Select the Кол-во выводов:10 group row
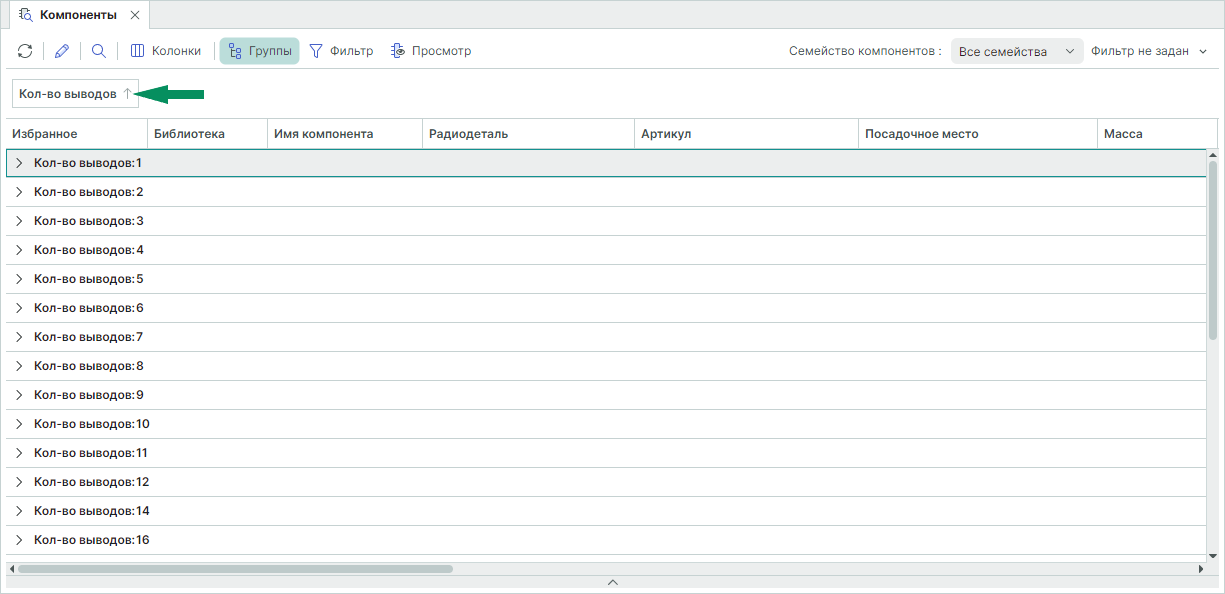Viewport: 1225px width, 594px height. 92,424
